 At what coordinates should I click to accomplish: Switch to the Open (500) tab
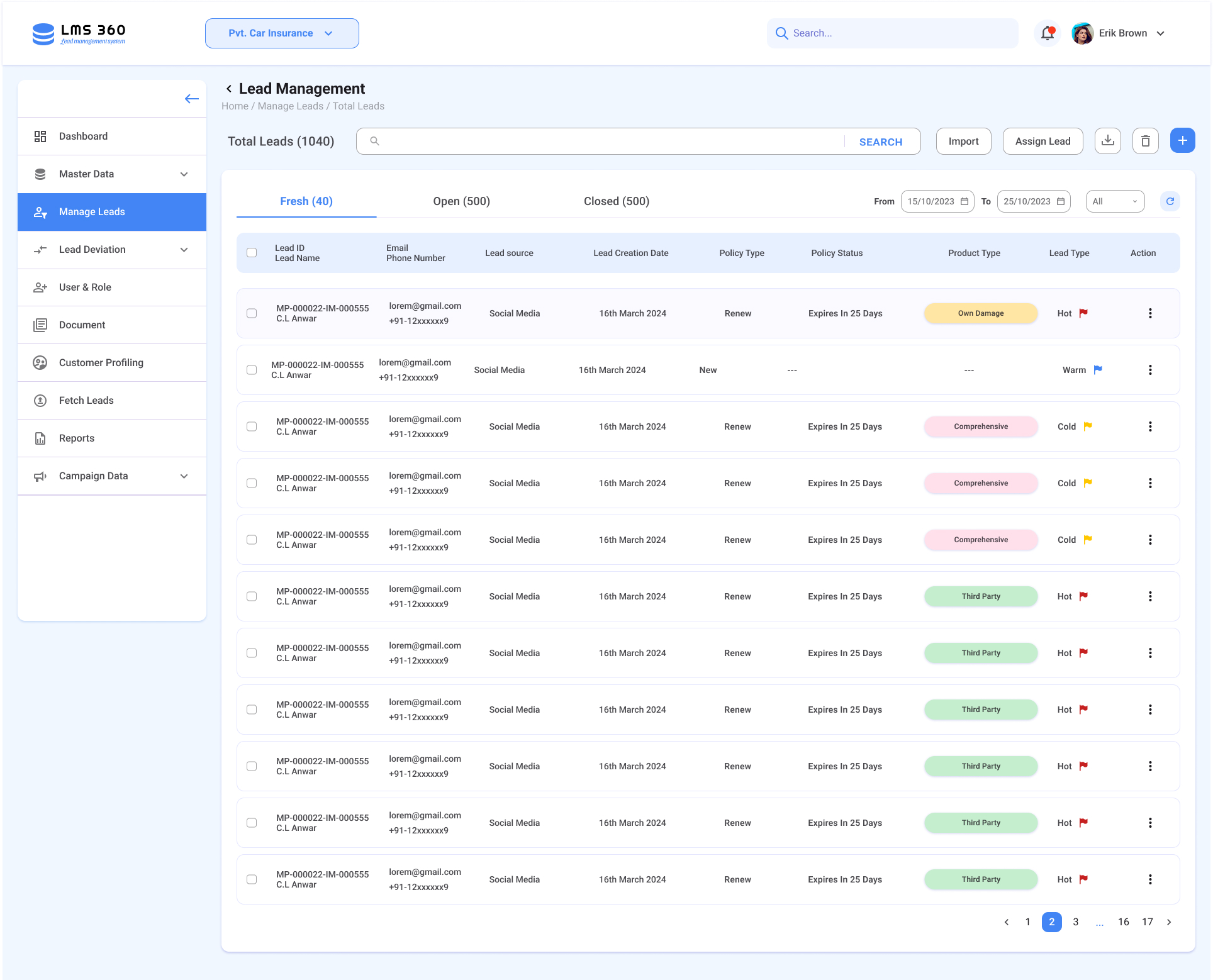tap(461, 201)
